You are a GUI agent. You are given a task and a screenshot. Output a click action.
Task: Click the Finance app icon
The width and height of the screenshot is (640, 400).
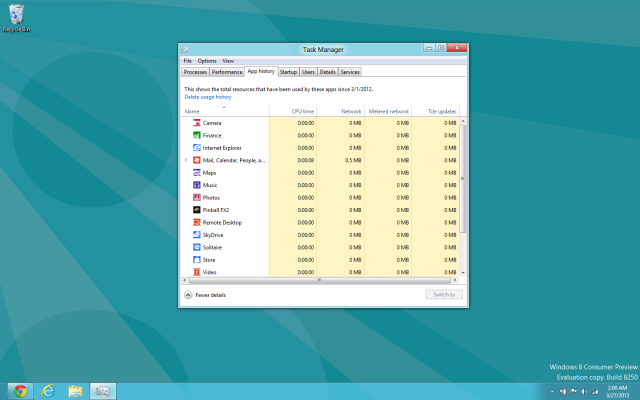coord(196,135)
